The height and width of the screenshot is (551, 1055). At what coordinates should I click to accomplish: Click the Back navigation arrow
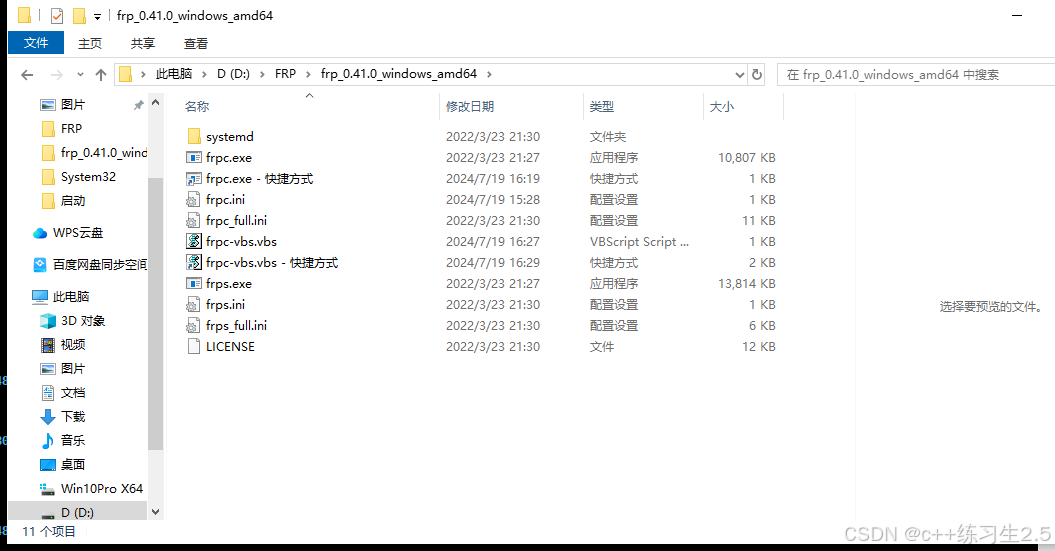click(27, 75)
